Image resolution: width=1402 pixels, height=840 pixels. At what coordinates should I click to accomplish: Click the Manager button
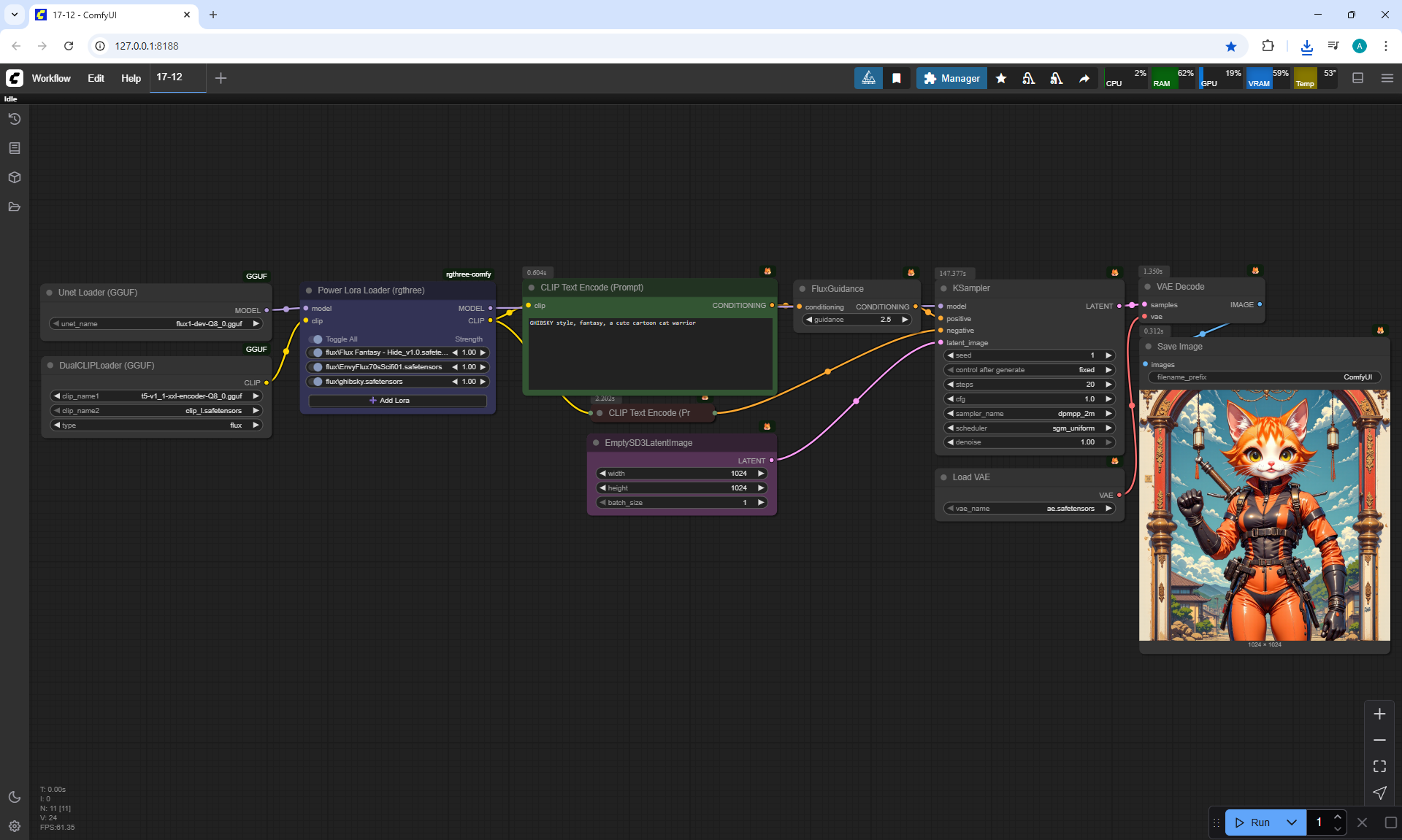(951, 78)
